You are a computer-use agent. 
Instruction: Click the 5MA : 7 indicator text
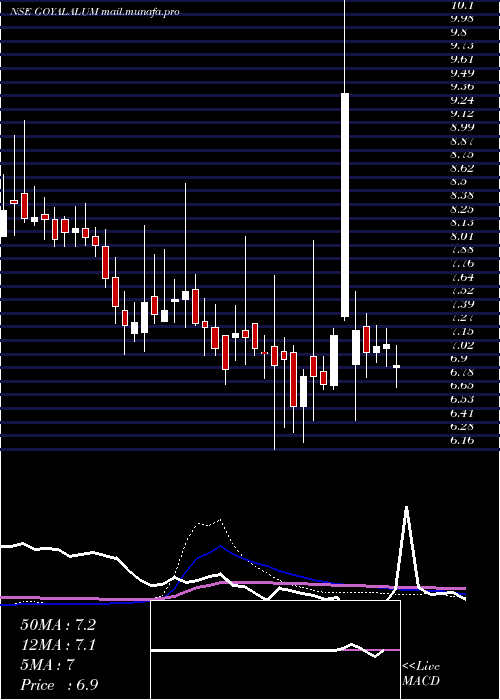click(47, 665)
